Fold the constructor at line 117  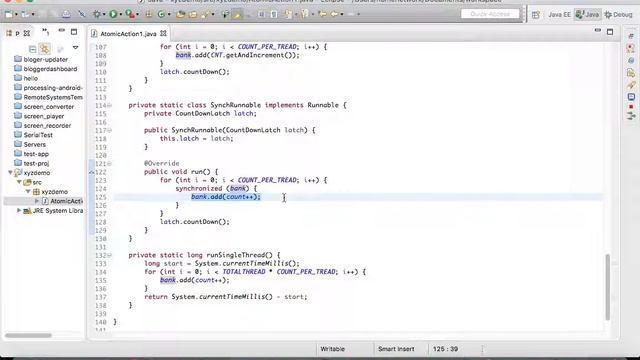pyautogui.click(x=109, y=130)
